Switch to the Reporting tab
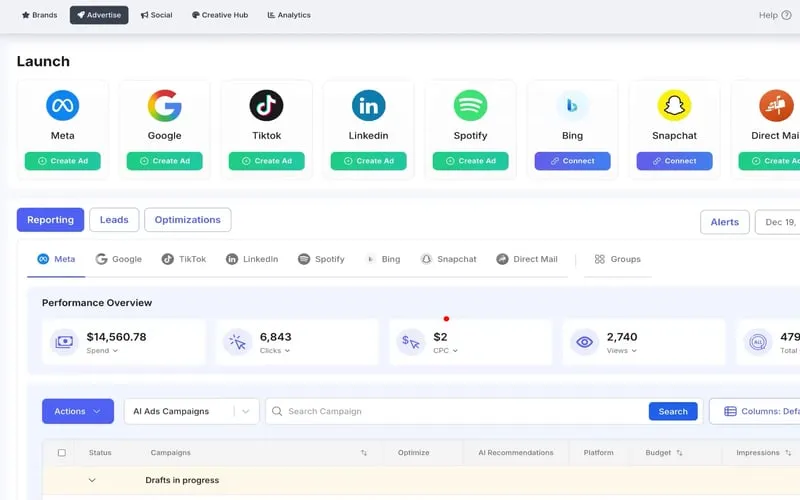This screenshot has height=500, width=800. tap(51, 220)
